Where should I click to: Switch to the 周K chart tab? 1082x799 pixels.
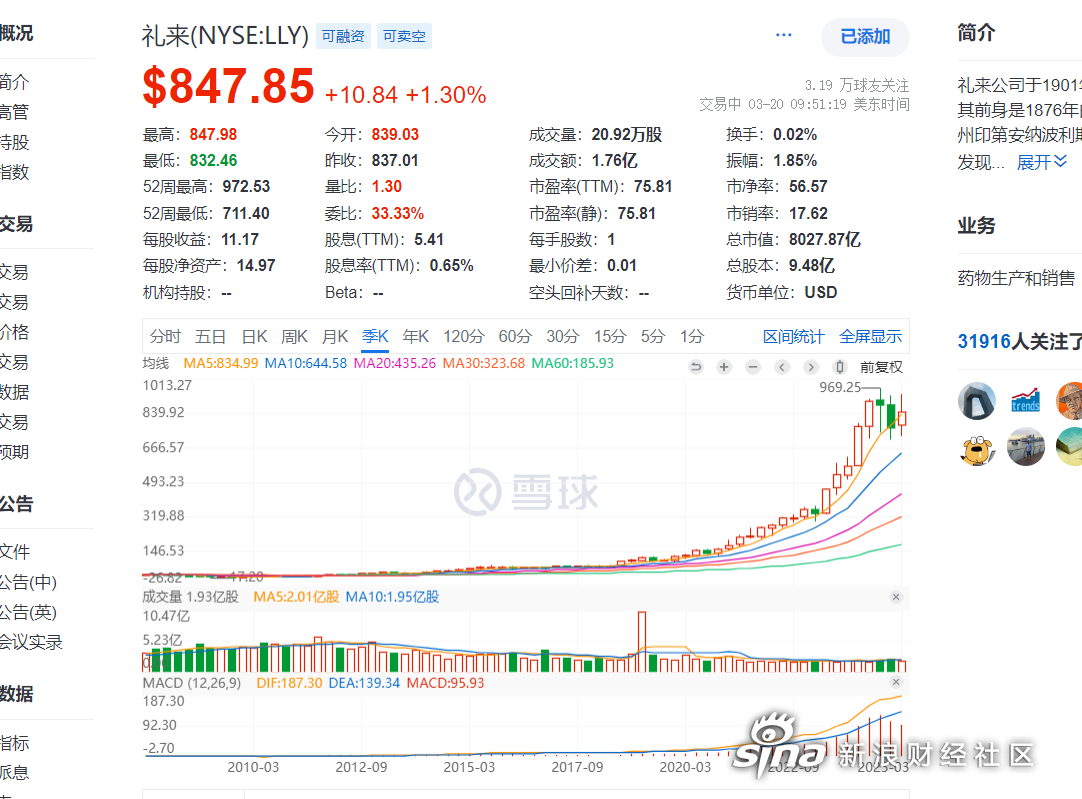294,337
